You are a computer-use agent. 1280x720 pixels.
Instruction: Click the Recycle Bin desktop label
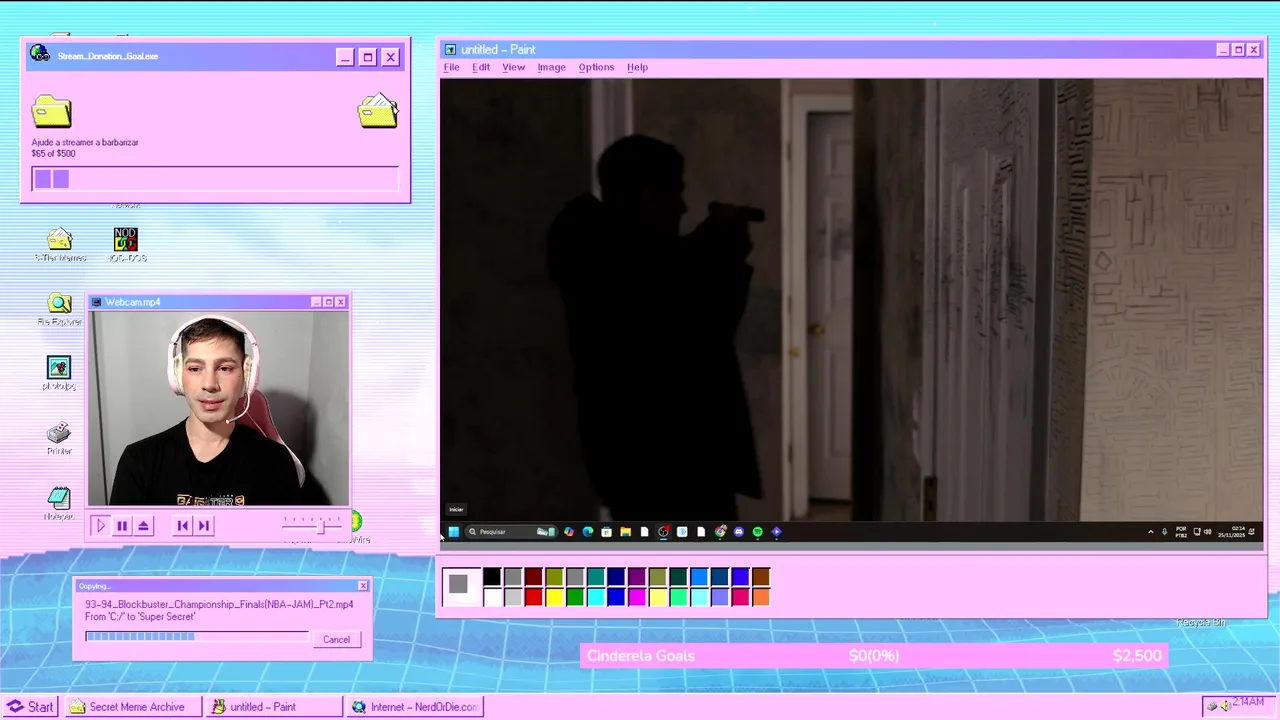1201,622
